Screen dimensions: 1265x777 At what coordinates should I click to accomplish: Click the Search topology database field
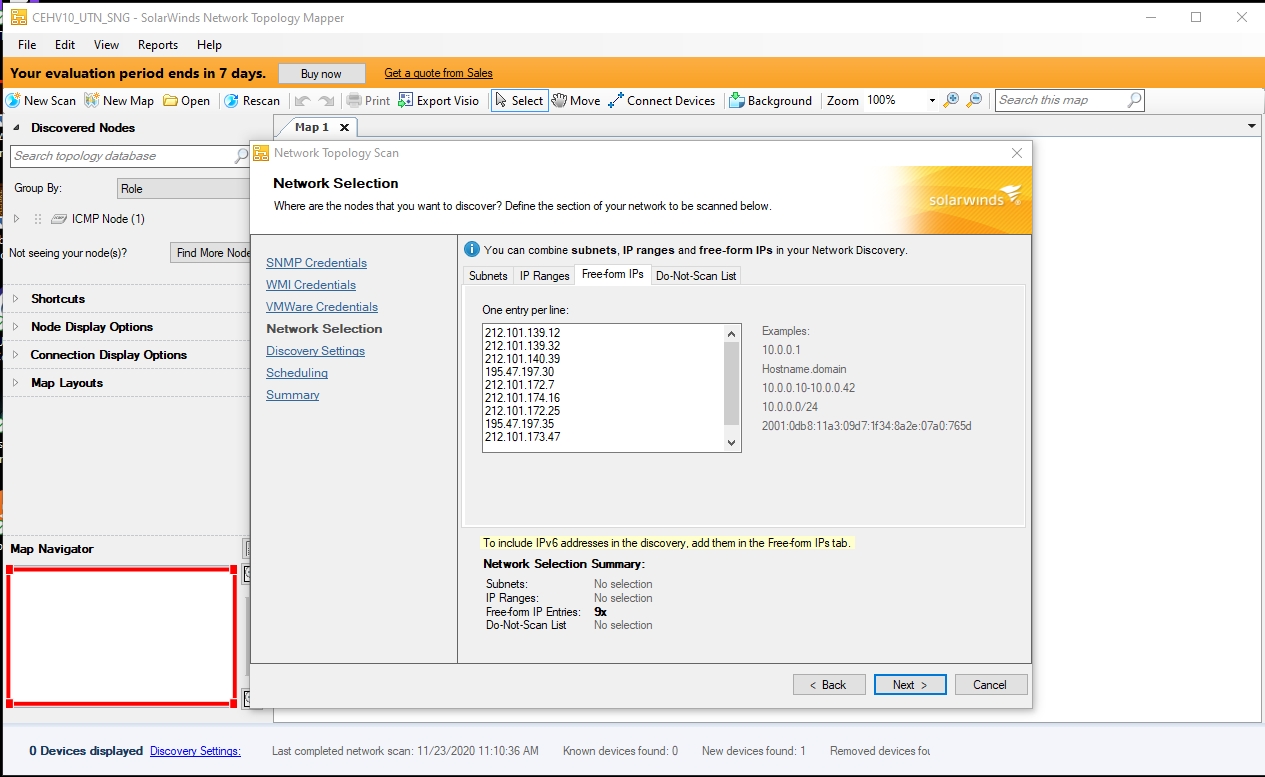[x=122, y=156]
